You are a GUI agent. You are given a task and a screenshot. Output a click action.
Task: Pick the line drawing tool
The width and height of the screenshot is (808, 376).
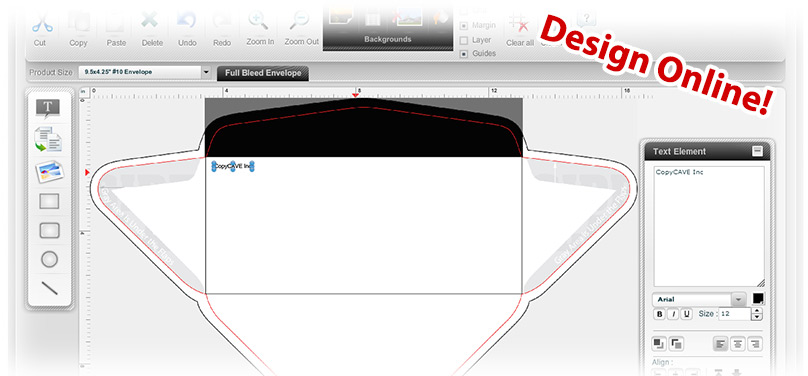point(49,288)
